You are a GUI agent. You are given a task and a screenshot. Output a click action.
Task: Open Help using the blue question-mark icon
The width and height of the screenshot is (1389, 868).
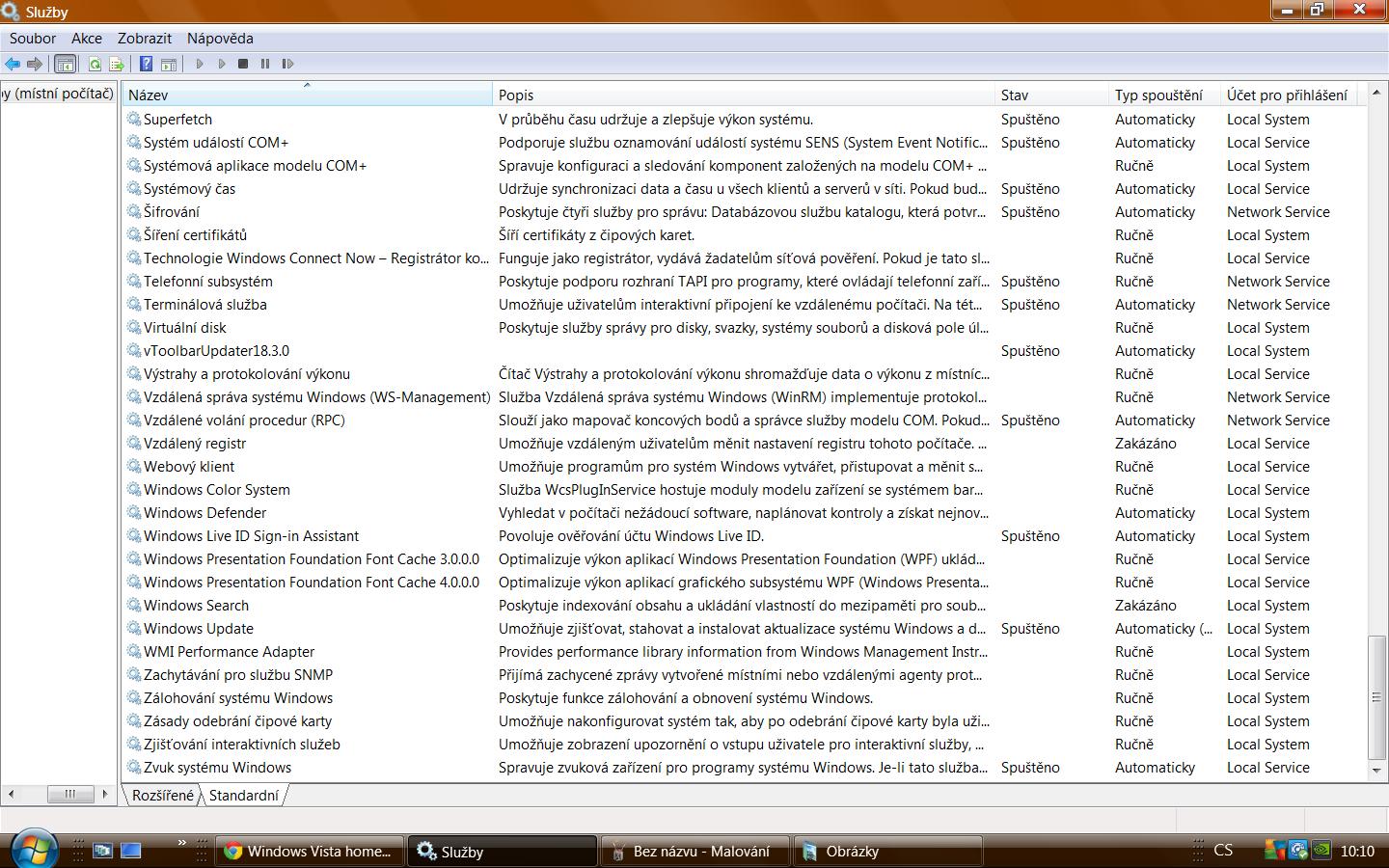pyautogui.click(x=146, y=64)
